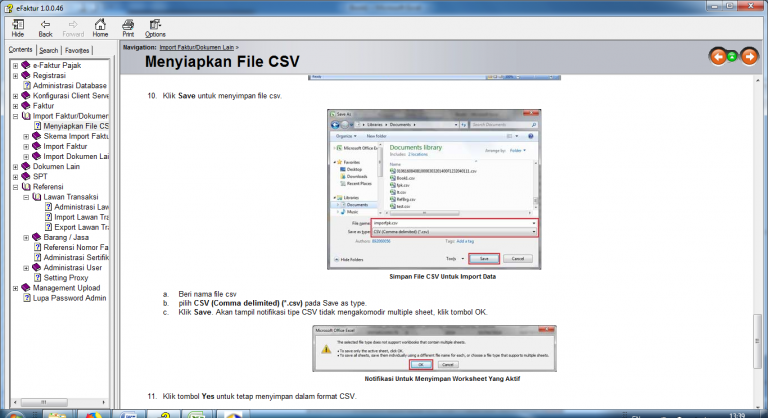
Task: Click the orange next-page arrow button
Action: click(746, 56)
